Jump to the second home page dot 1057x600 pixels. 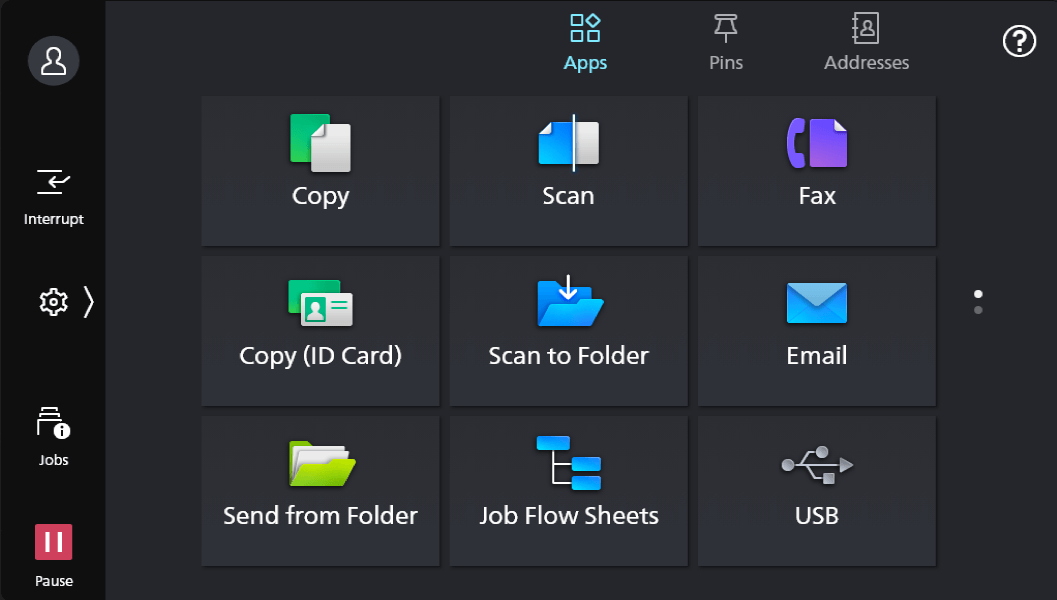[977, 311]
